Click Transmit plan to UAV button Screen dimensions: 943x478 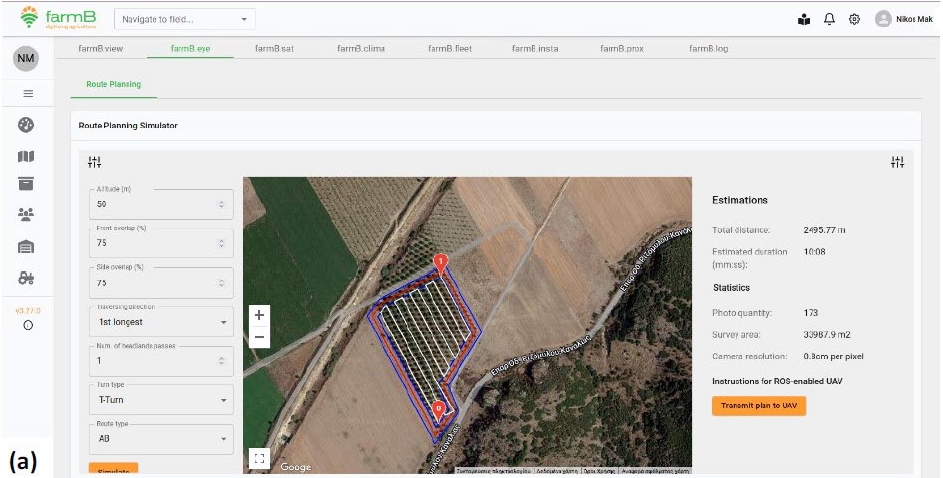point(758,405)
